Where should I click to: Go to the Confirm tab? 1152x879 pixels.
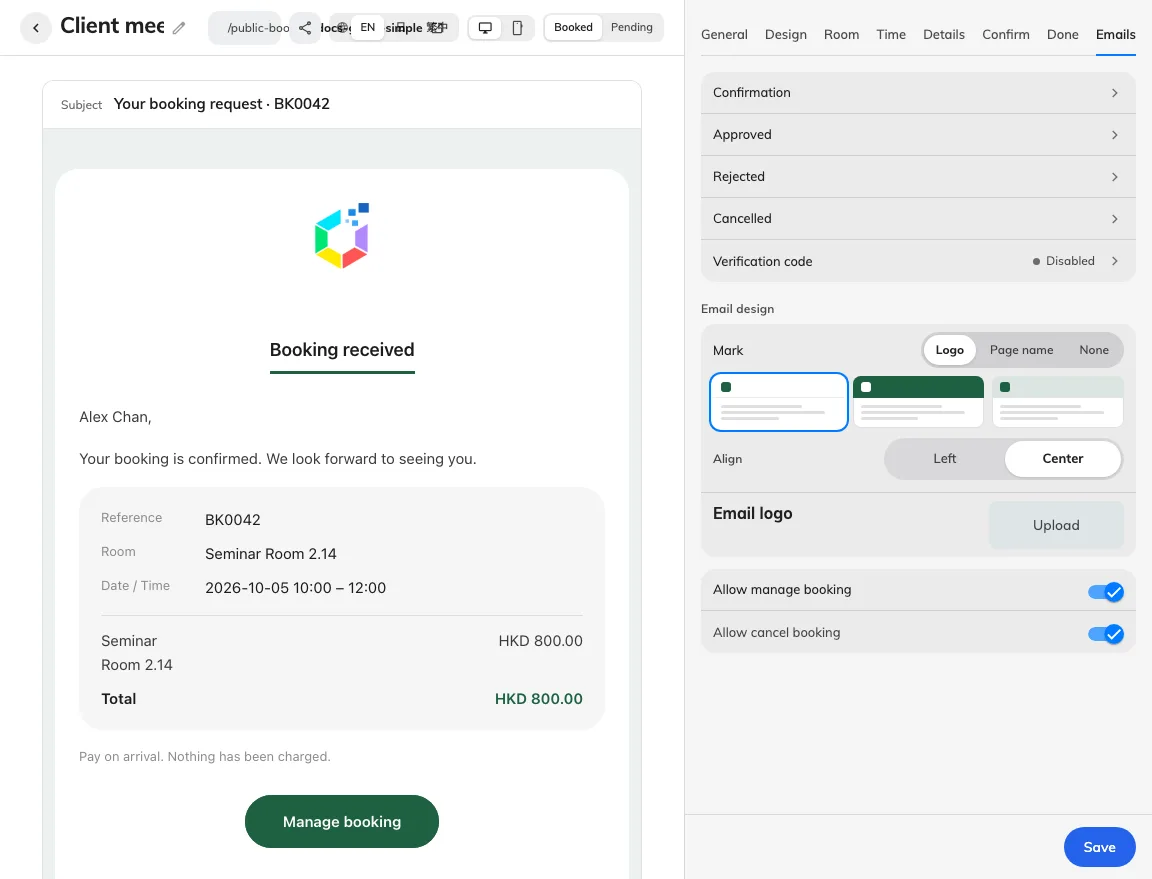click(x=1006, y=35)
